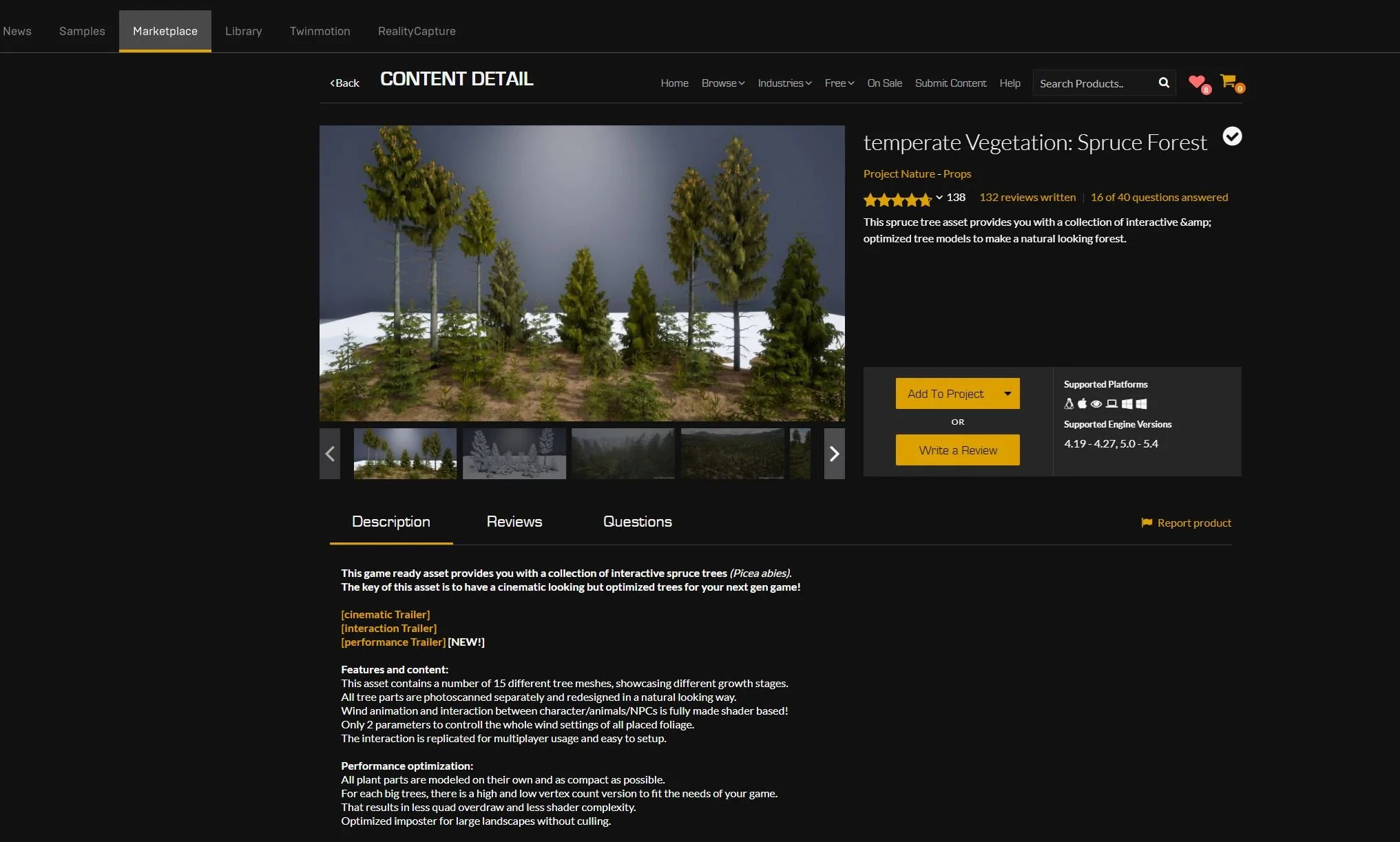The image size is (1400, 842).
Task: Click the five-star rating control
Action: click(897, 200)
